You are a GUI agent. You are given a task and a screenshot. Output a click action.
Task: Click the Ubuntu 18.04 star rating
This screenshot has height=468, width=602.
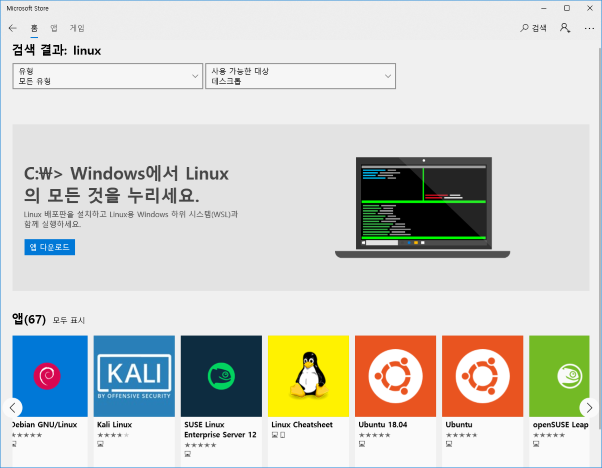[x=374, y=435]
